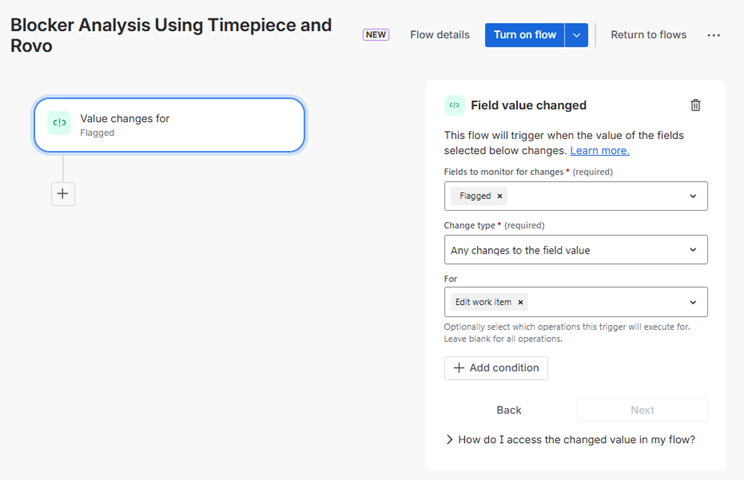Remove the Edit work item chip
744x480 pixels.
point(521,302)
